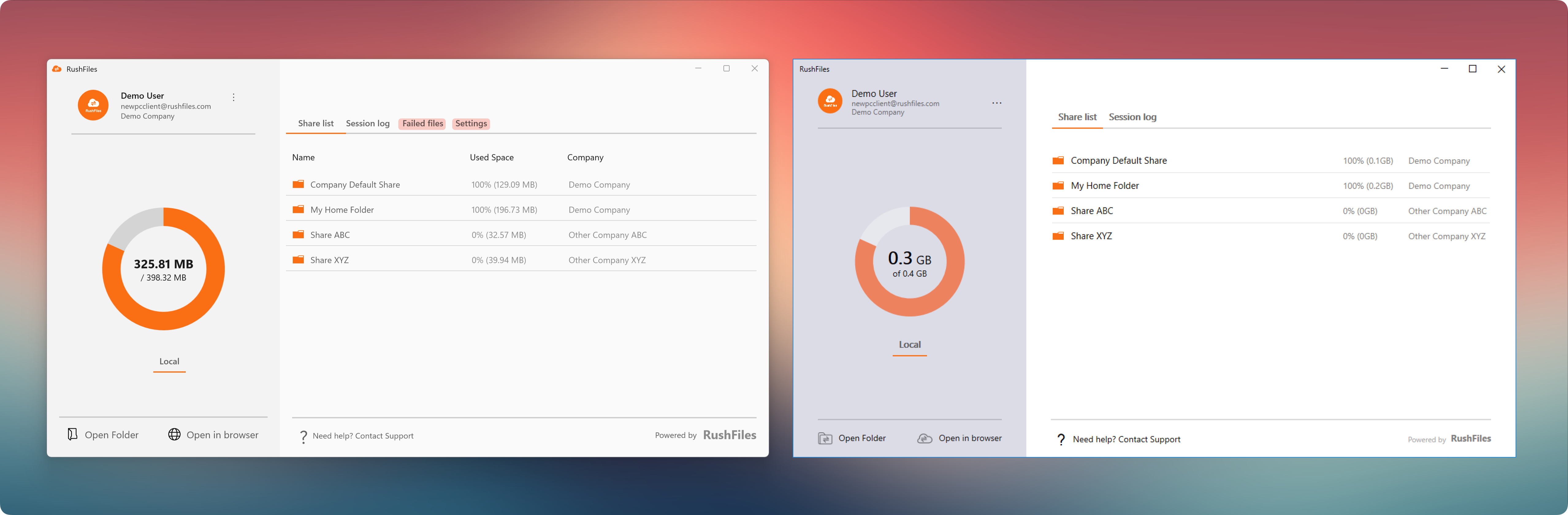Screen dimensions: 1568x515
Task: Open the Settings tab
Action: tap(471, 124)
